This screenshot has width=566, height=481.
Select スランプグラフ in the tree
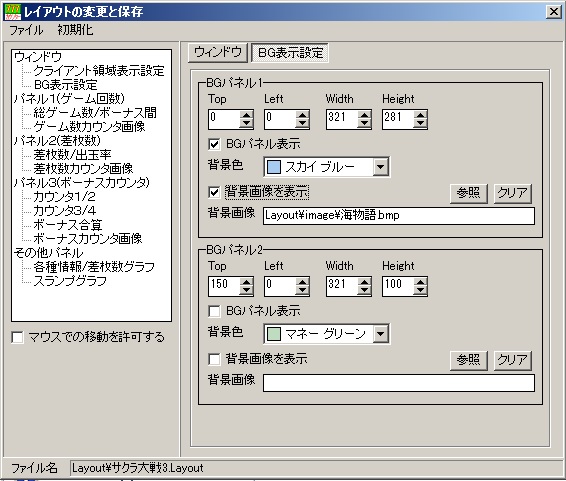(x=70, y=281)
